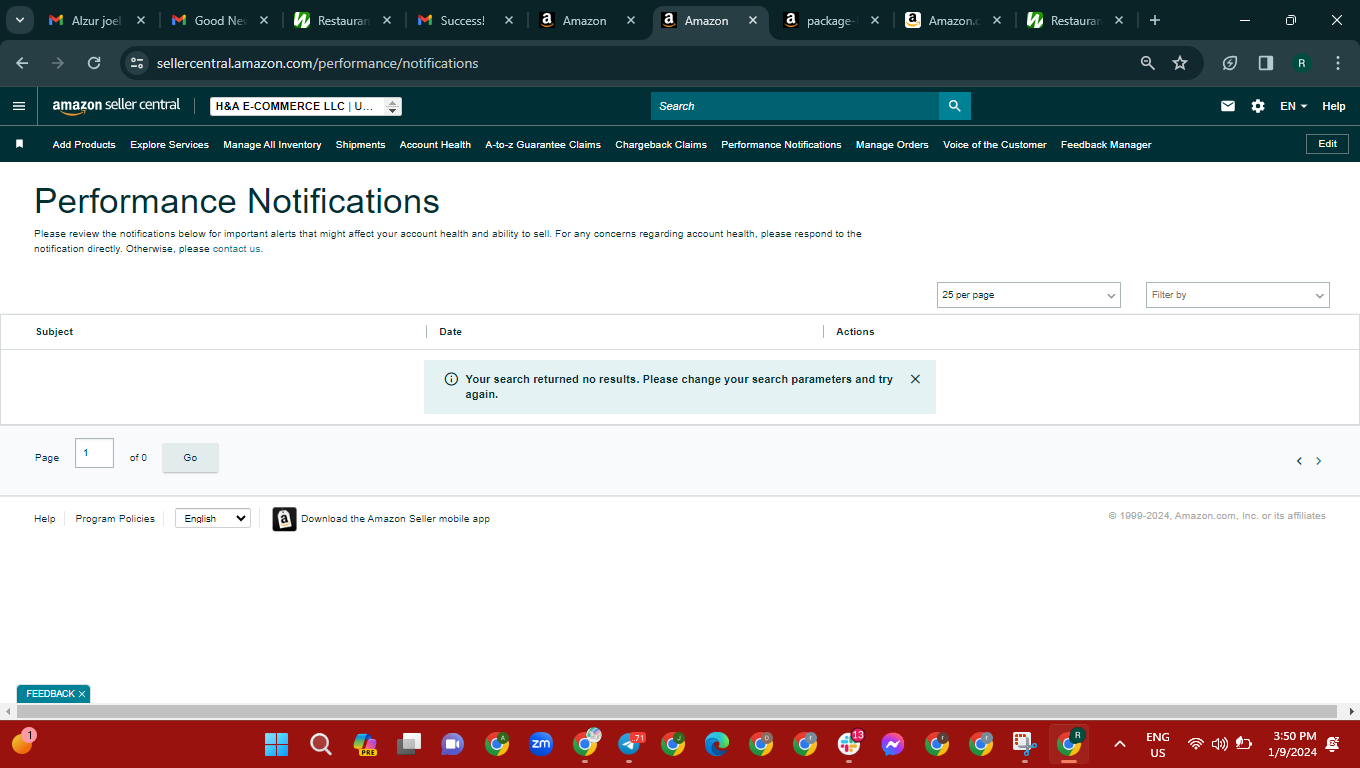Screen dimensions: 1360x768
Task: Click the Amazon Seller Central logo
Action: coord(116,106)
